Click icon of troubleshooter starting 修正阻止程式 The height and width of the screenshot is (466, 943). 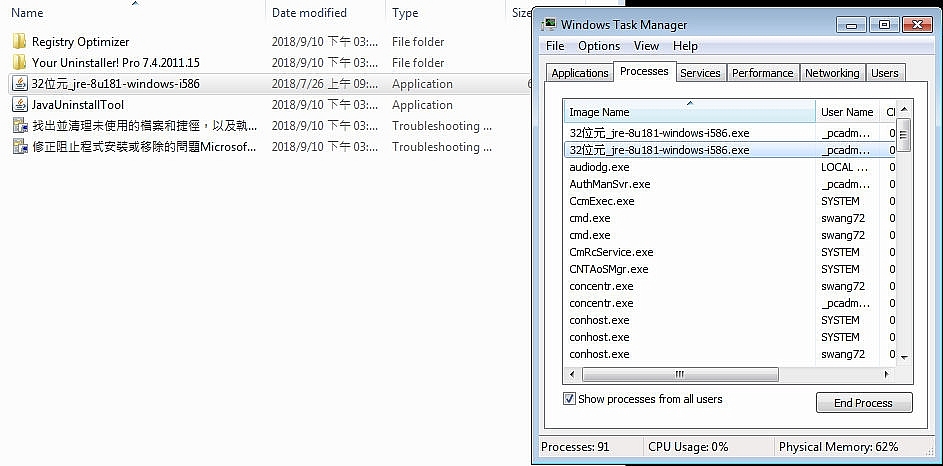click(x=20, y=147)
